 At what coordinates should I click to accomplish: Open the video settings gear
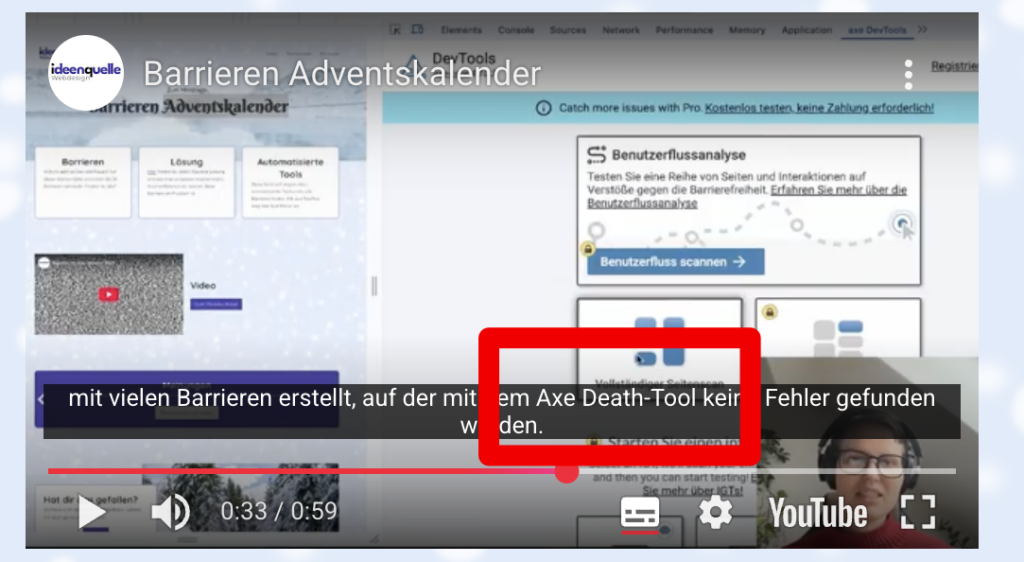(x=715, y=512)
